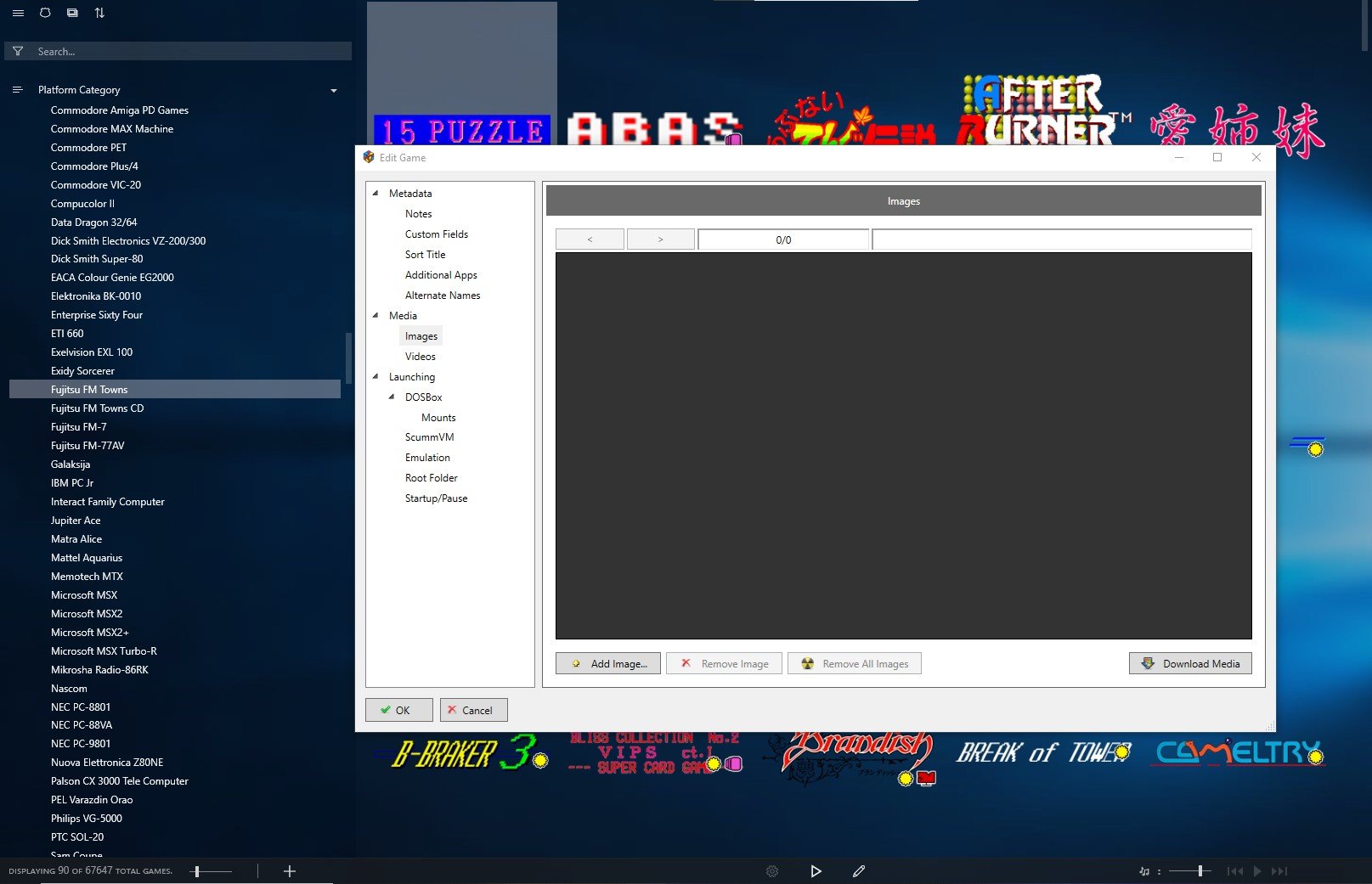Click the Break of Tower game thumbnail
Image resolution: width=1372 pixels, height=884 pixels.
[1043, 752]
